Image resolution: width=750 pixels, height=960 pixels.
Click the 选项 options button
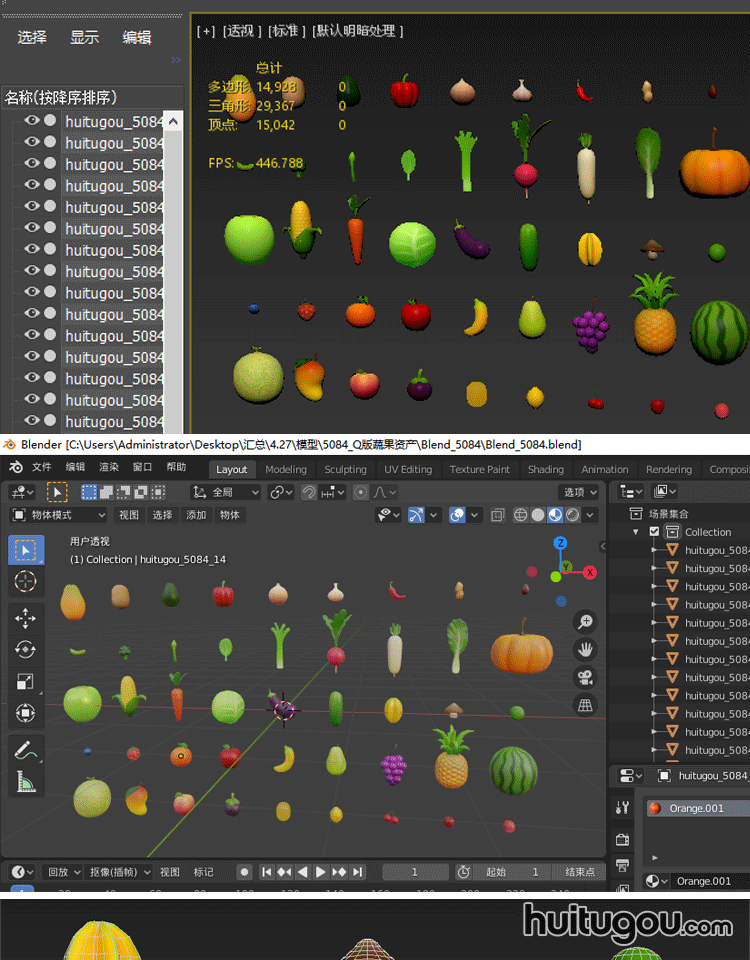(x=578, y=492)
